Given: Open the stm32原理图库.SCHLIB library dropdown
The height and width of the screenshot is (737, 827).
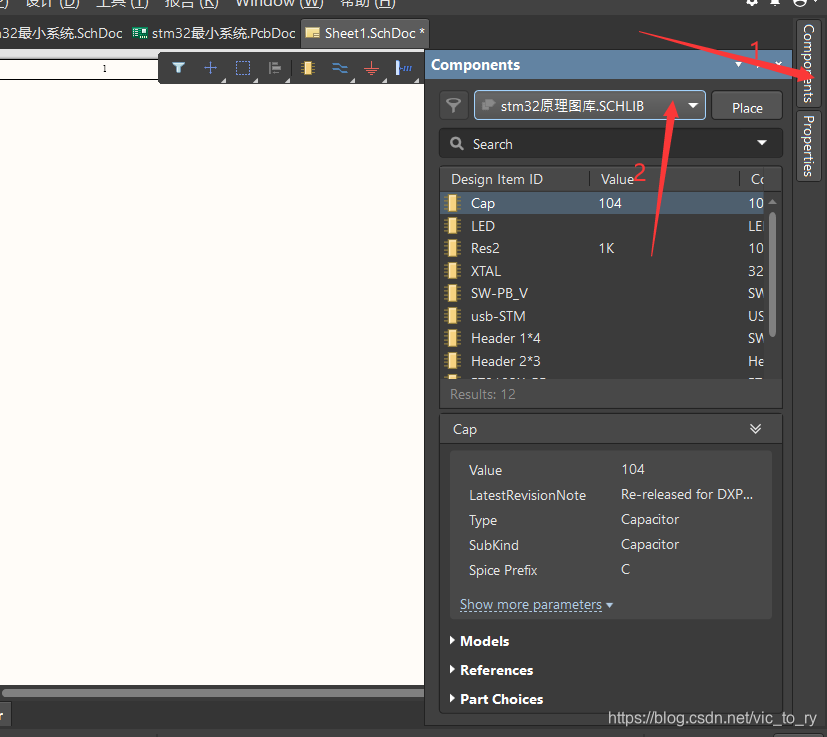Looking at the screenshot, I should [x=693, y=106].
